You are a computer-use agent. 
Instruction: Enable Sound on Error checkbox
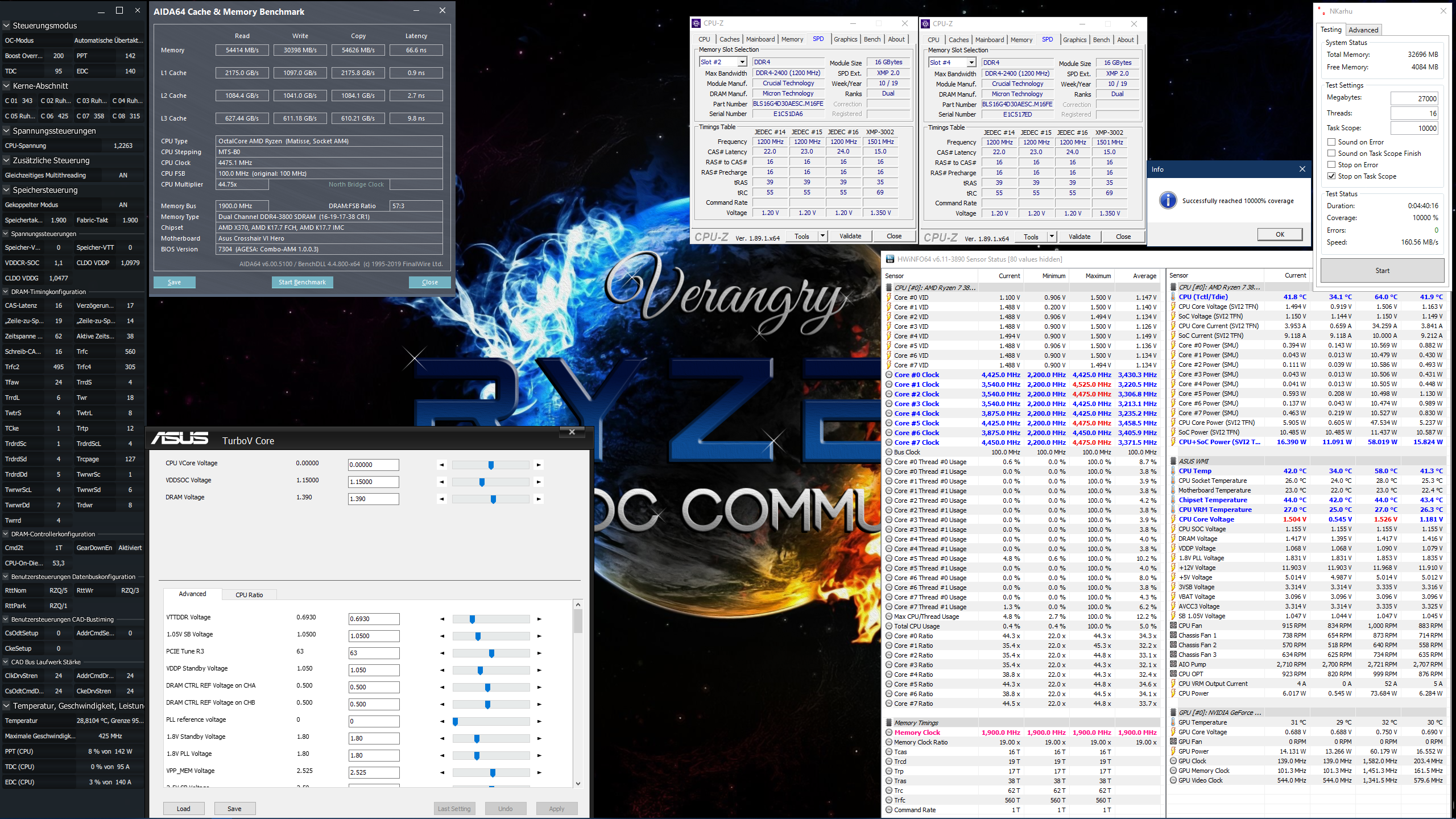point(1331,142)
